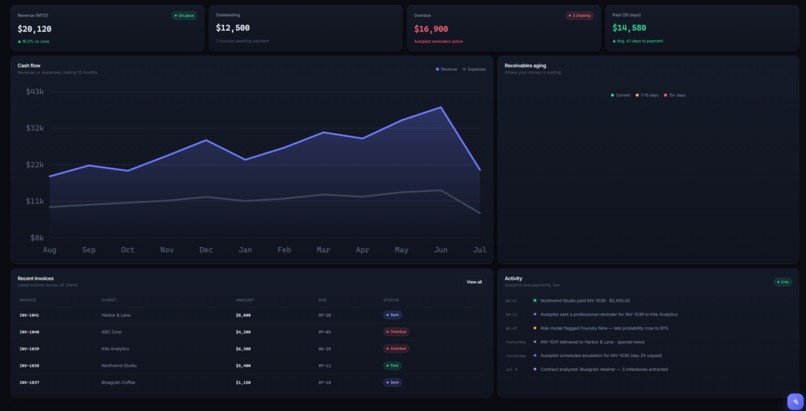Click the Recent invoices panel title
The width and height of the screenshot is (806, 411).
point(35,278)
